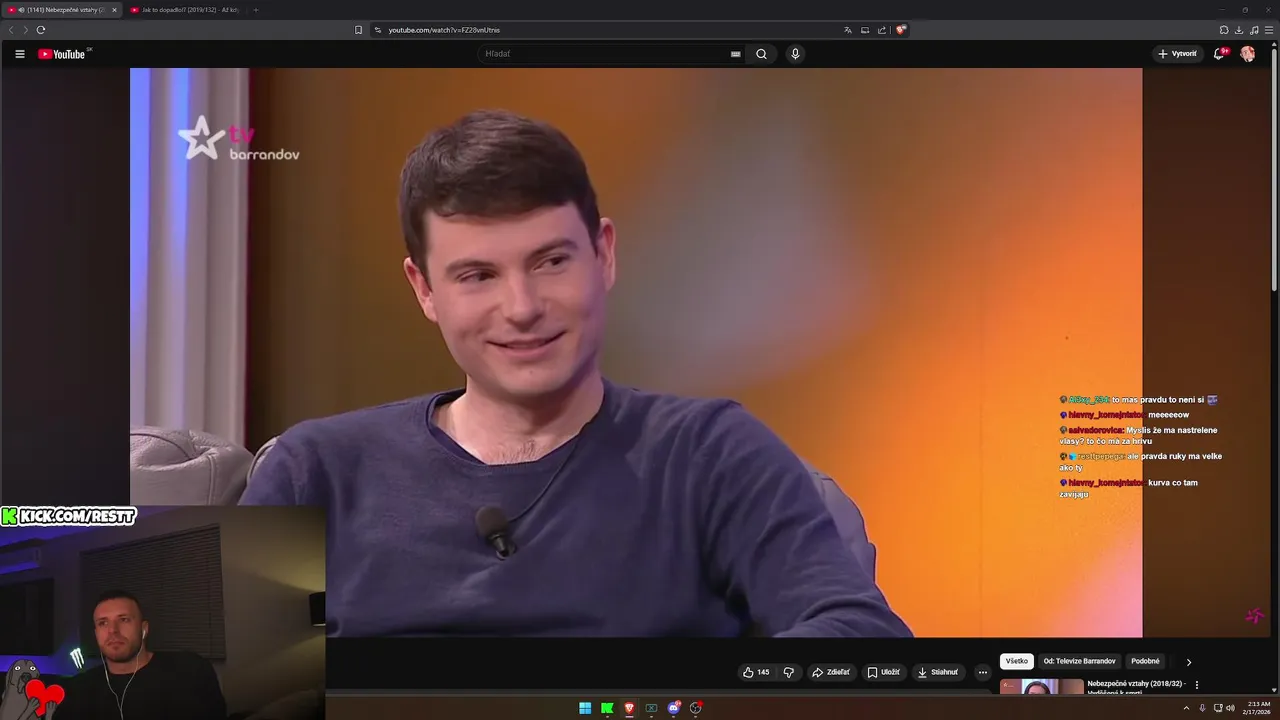Start voice search with the microphone icon
1280x720 pixels.
click(x=795, y=54)
